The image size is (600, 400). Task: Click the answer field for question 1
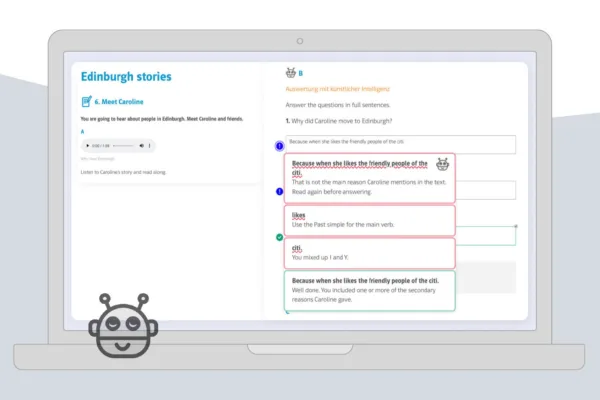coord(400,144)
